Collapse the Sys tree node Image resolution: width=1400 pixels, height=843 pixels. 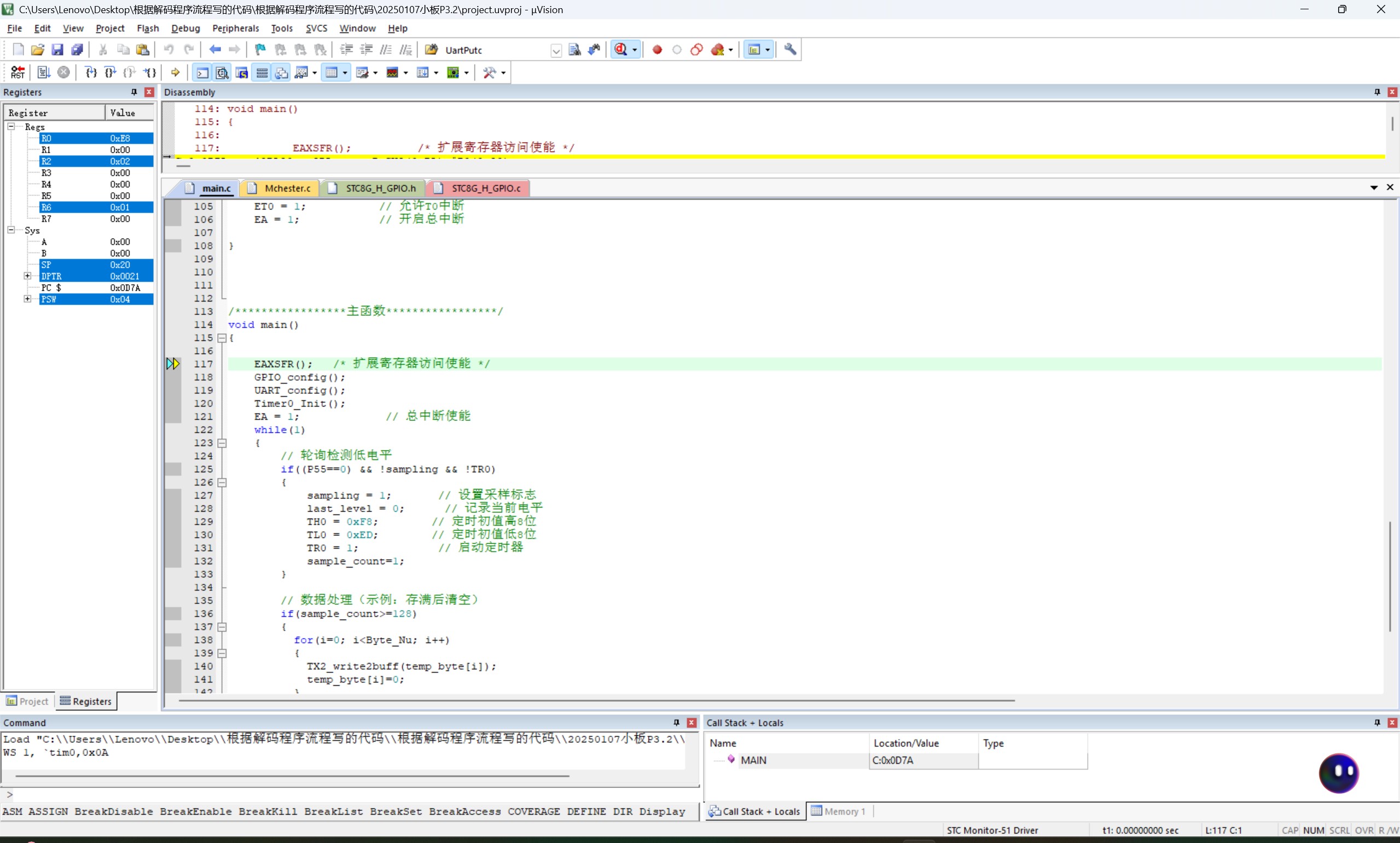coord(11,229)
